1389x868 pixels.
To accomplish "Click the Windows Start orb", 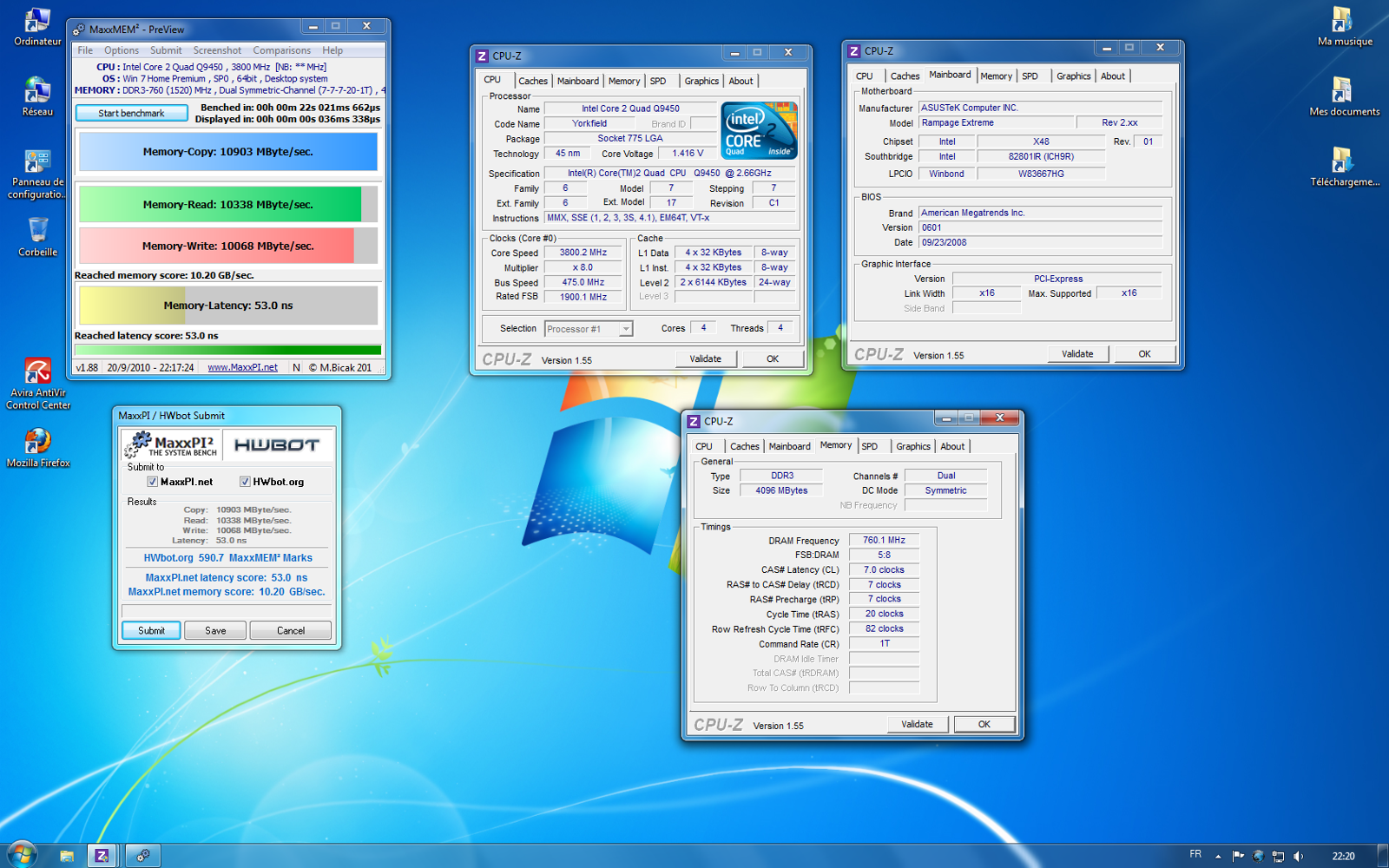I will click(21, 855).
